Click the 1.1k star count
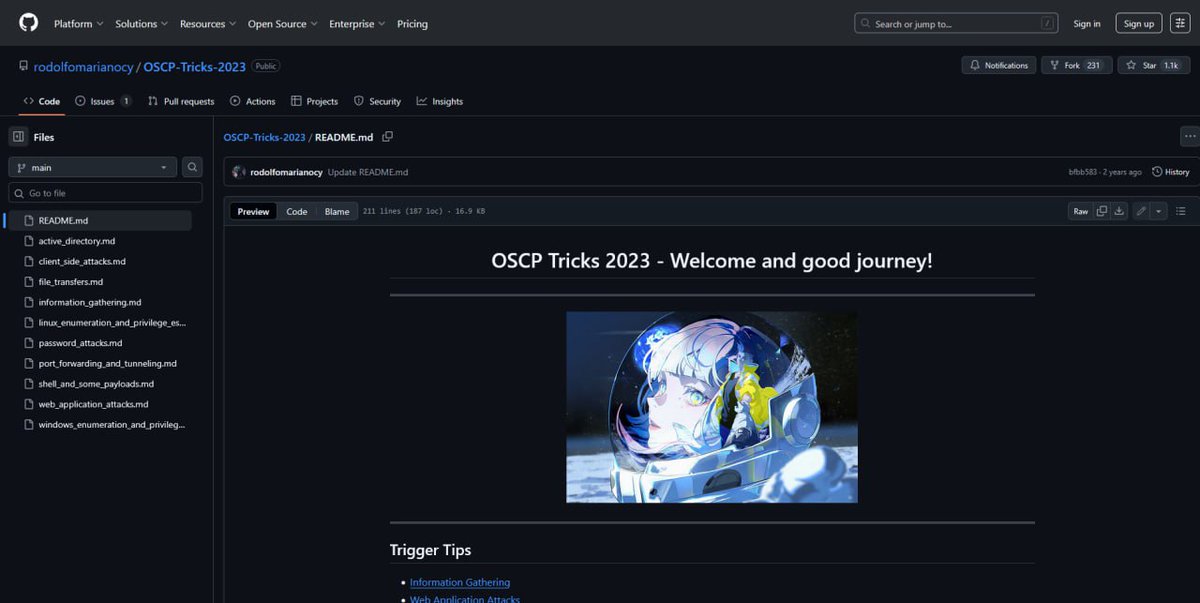Image resolution: width=1200 pixels, height=603 pixels. 1170,65
